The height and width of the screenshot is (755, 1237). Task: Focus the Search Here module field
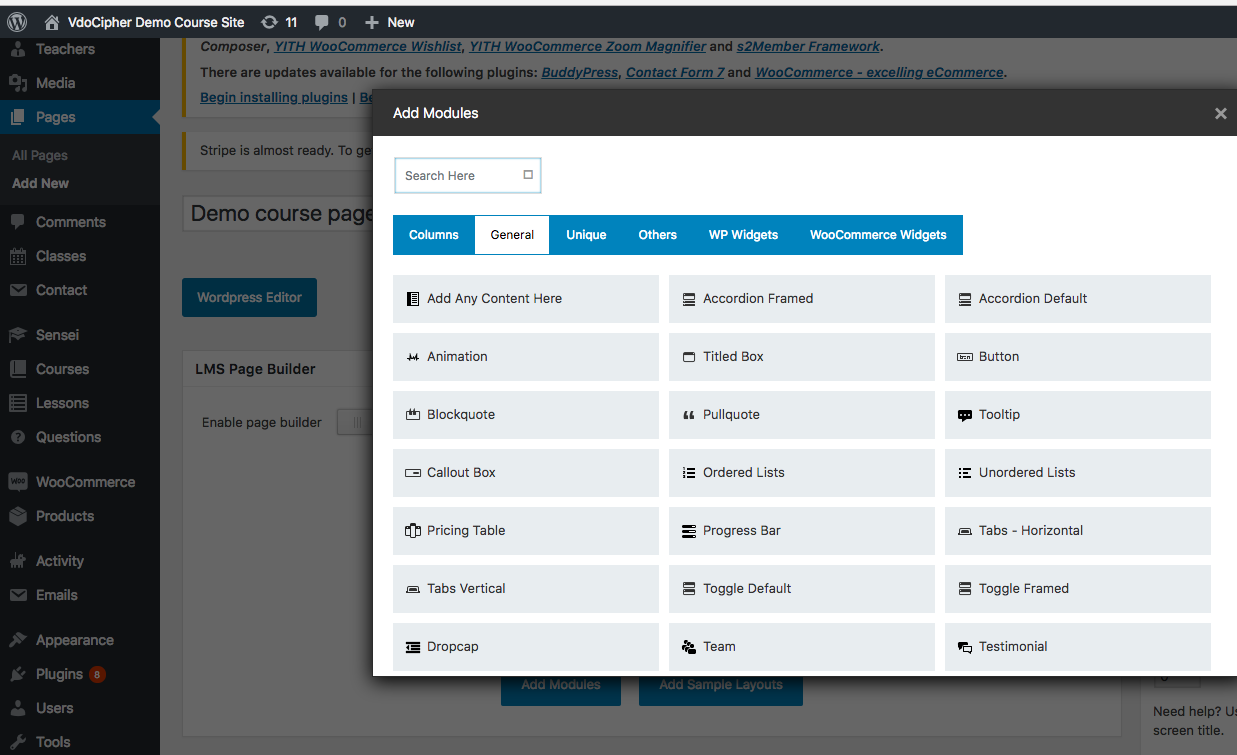click(468, 175)
